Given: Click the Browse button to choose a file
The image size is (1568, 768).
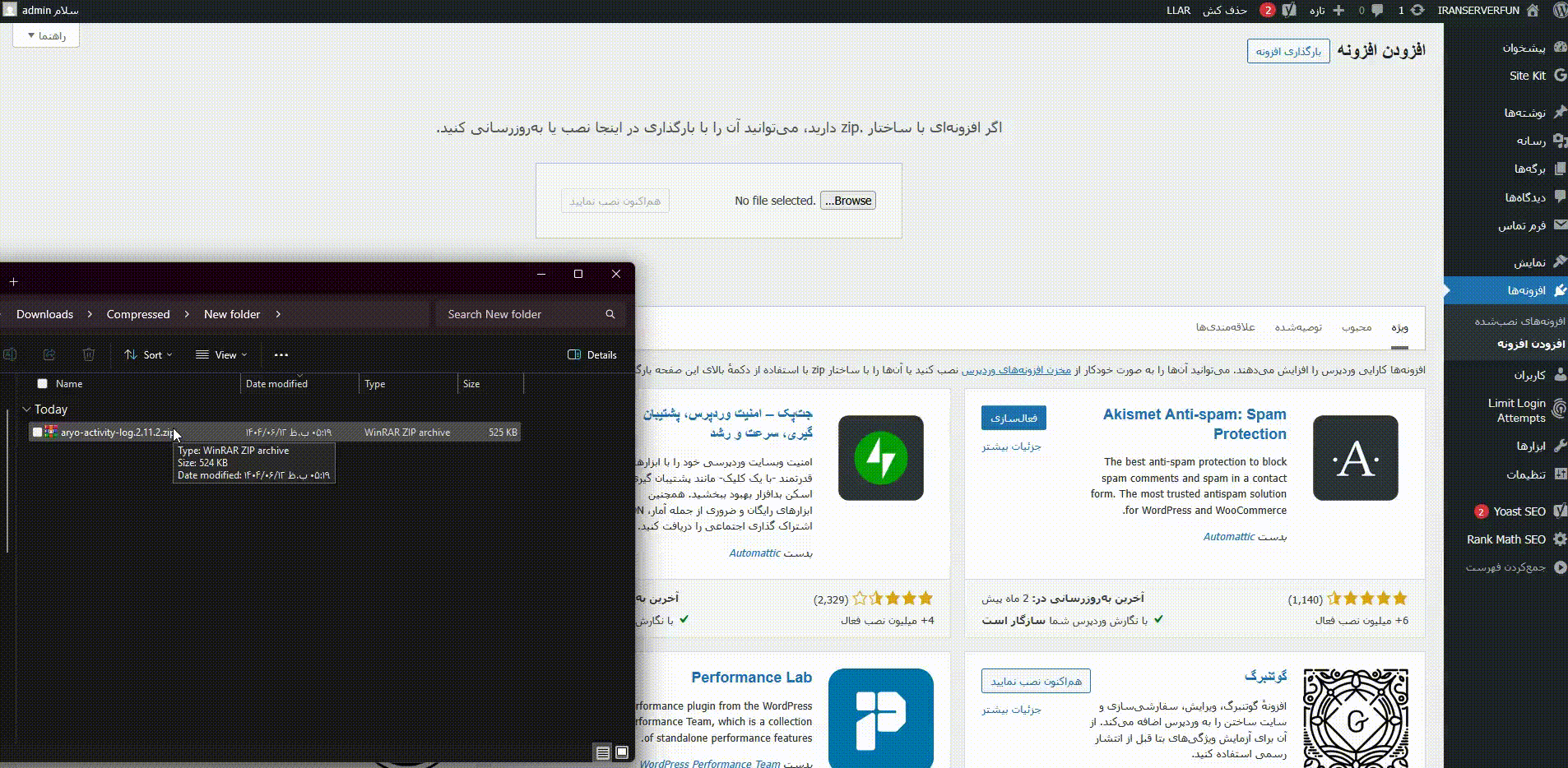Looking at the screenshot, I should pos(847,200).
